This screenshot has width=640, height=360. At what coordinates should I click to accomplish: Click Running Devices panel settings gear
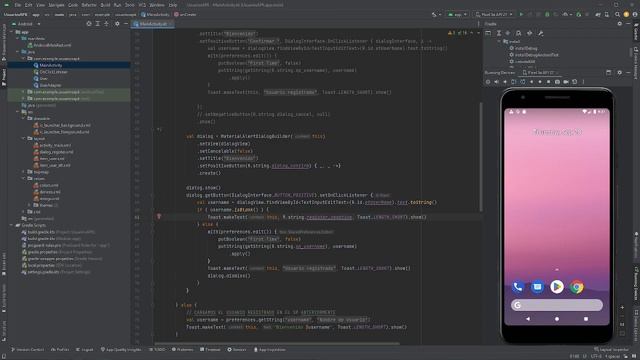pos(620,72)
